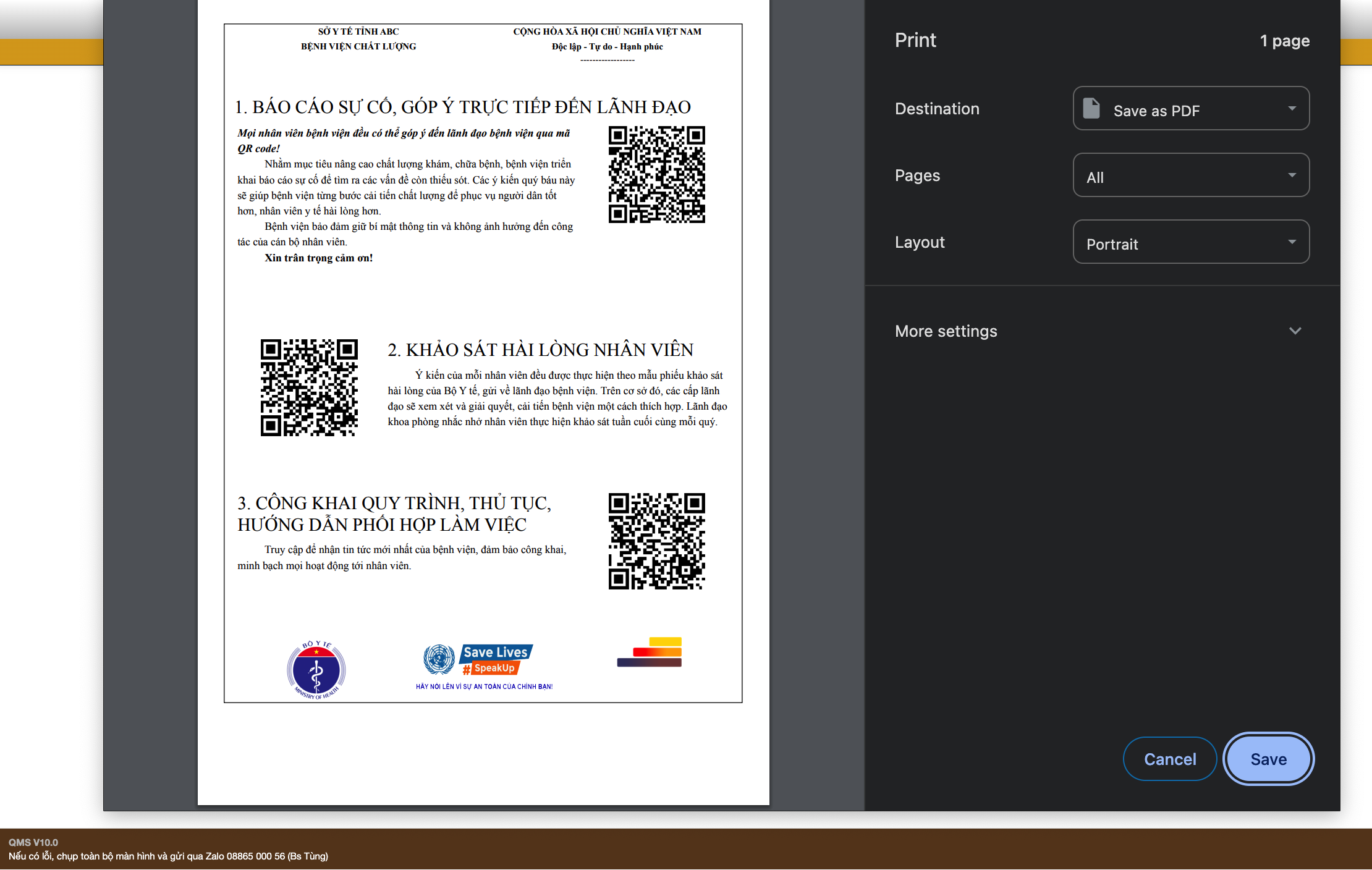Click the More settings chevron arrow
The width and height of the screenshot is (1372, 870).
coord(1295,331)
